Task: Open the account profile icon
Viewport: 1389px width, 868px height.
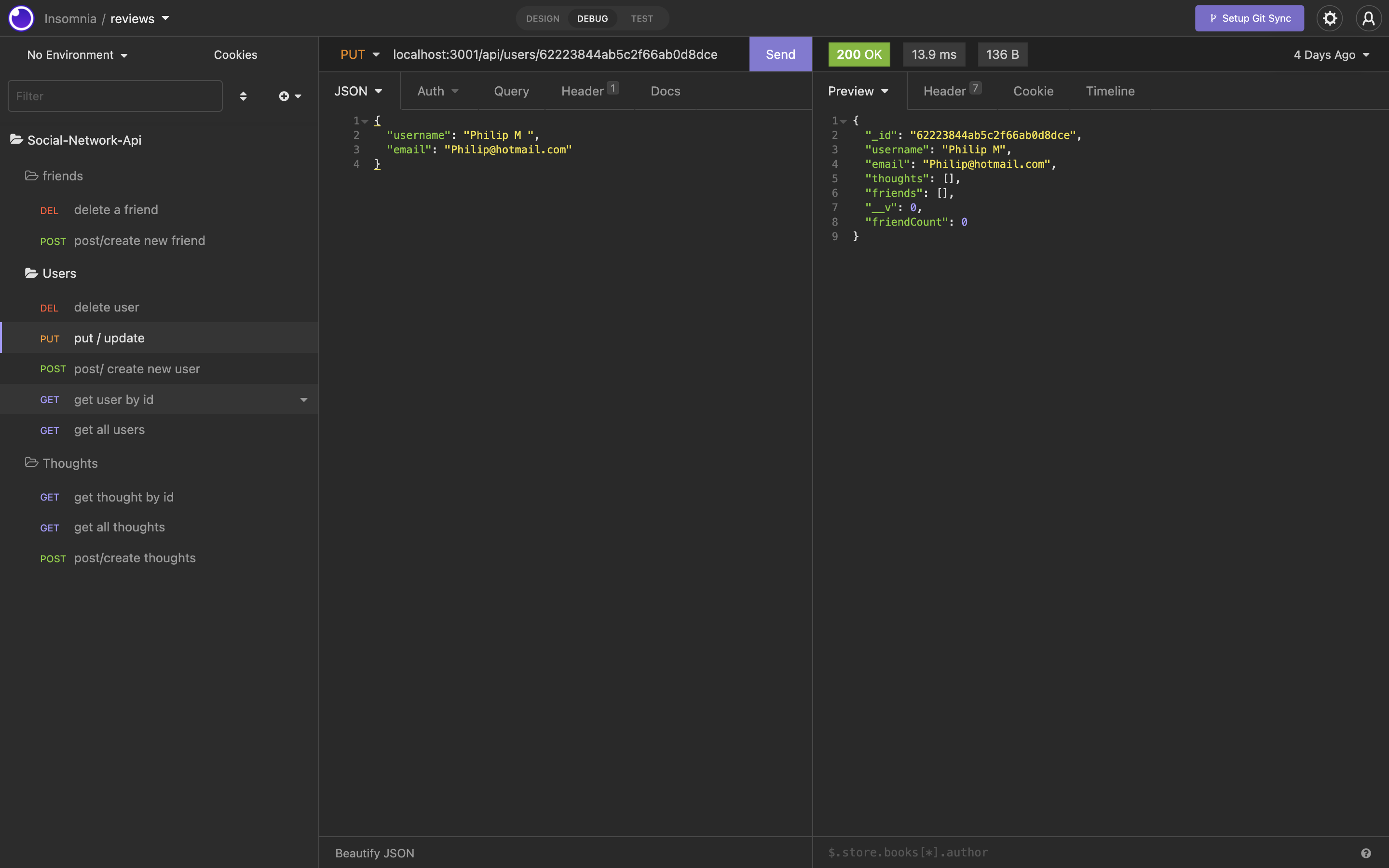Action: (1368, 18)
